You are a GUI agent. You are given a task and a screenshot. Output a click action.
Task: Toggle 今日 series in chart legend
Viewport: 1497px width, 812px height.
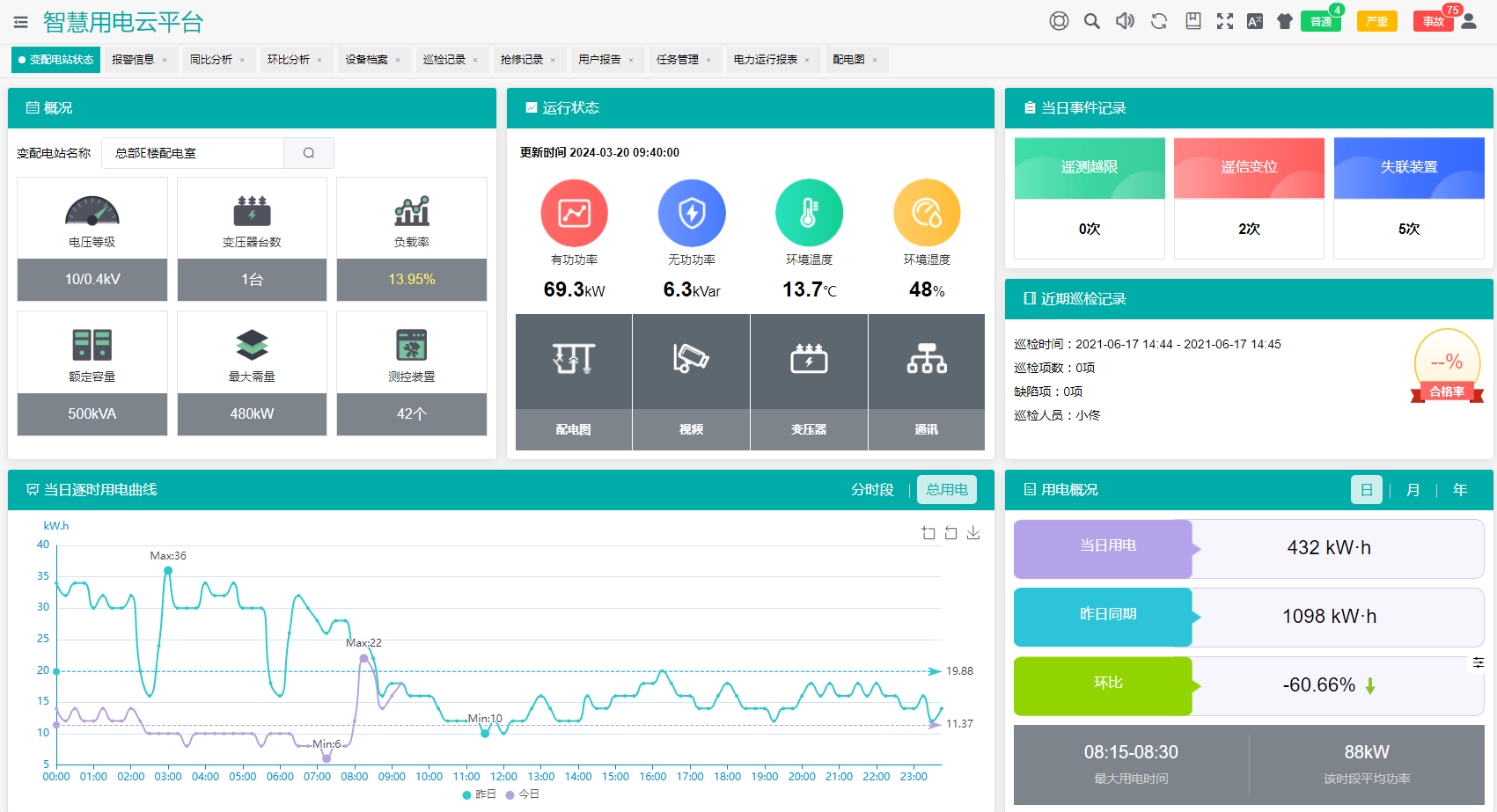pos(523,794)
